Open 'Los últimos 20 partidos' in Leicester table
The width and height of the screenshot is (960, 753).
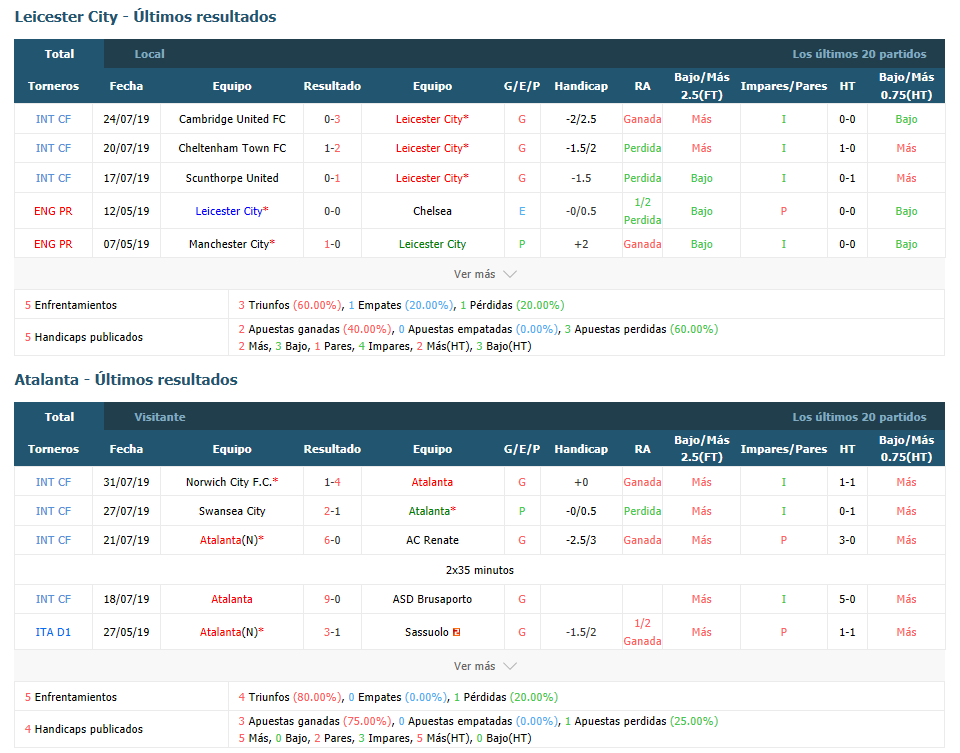click(859, 54)
